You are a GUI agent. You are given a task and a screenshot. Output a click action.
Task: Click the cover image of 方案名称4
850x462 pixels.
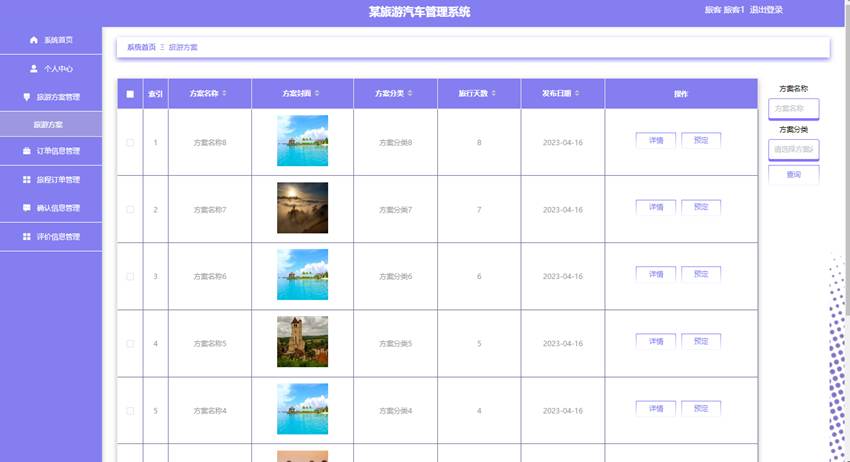point(302,409)
